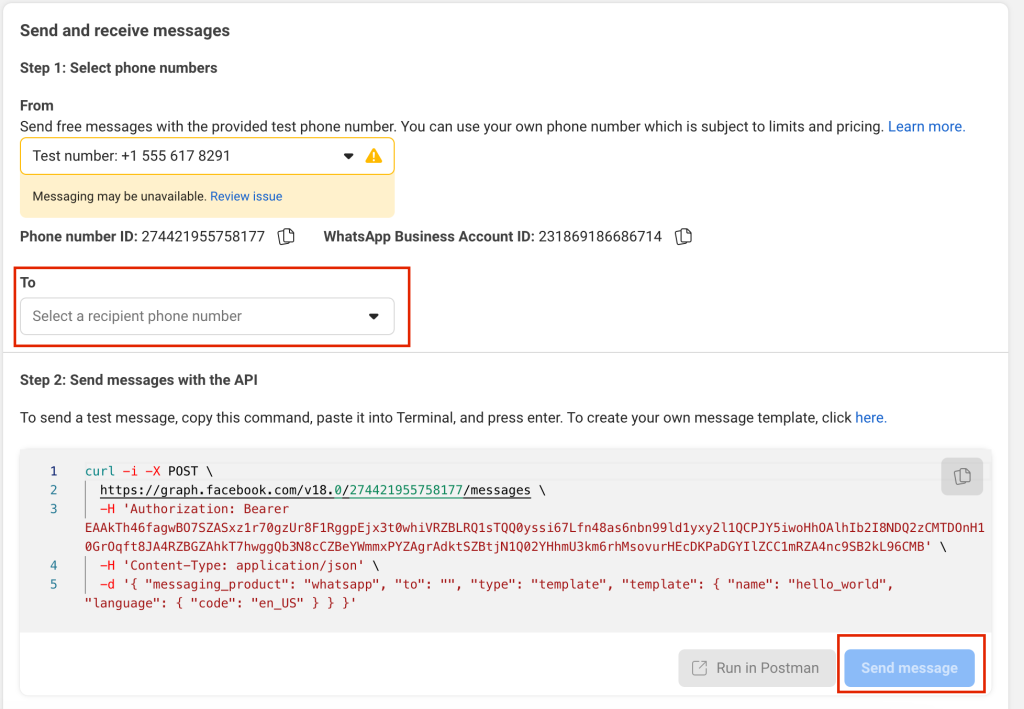Click the 'Send message' button
This screenshot has width=1024, height=709.
coord(909,668)
